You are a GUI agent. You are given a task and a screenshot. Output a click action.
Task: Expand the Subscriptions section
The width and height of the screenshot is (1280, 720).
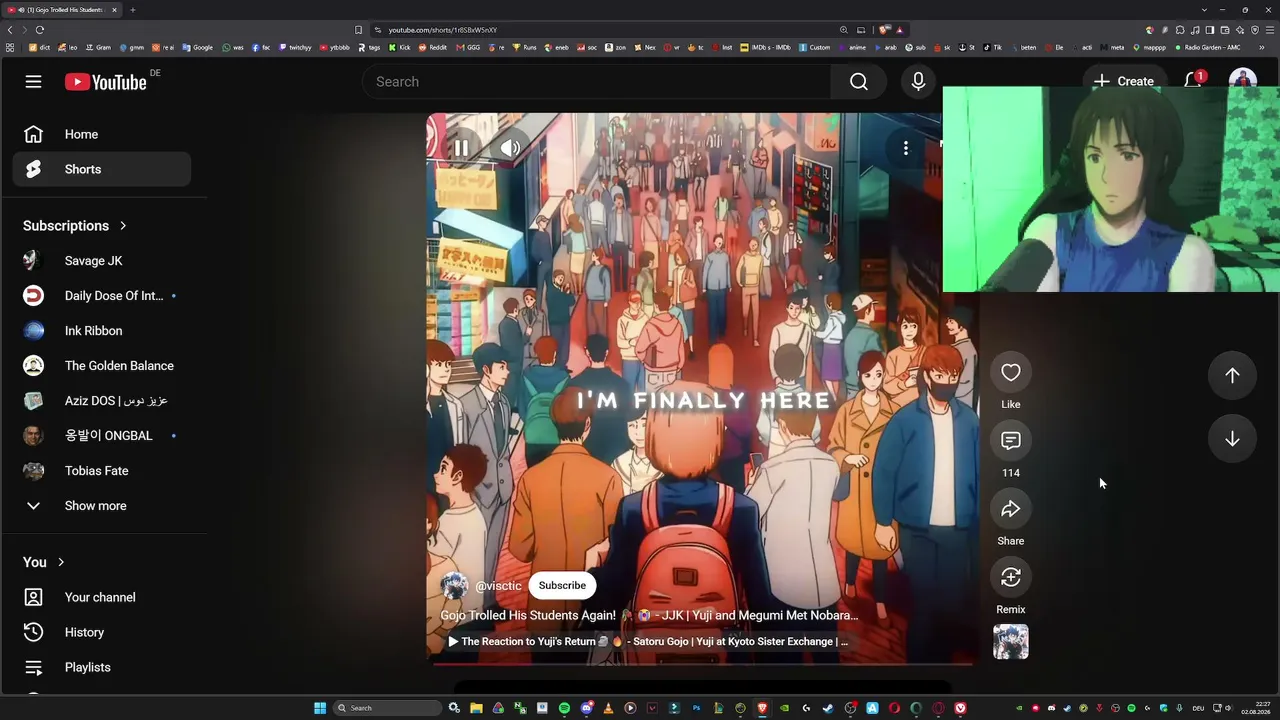[x=75, y=226]
